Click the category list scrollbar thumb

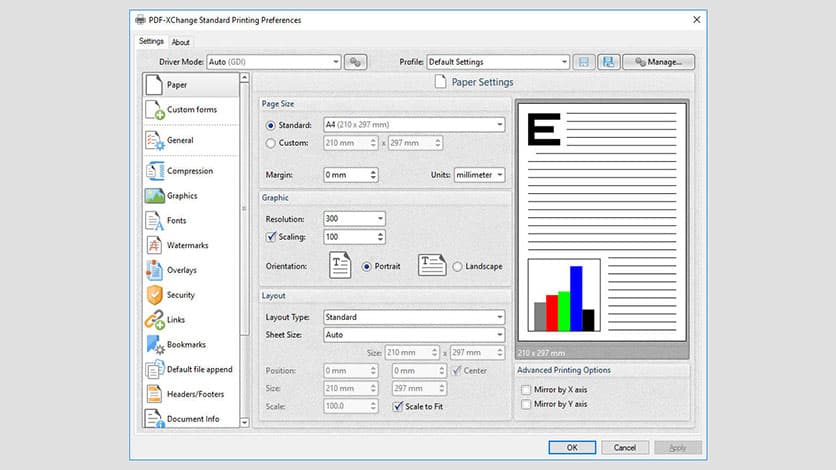[245, 209]
